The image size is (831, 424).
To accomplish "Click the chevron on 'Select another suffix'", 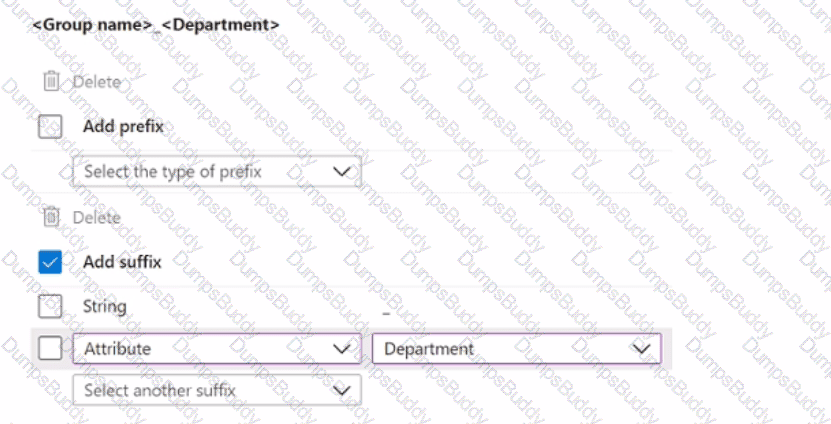I will (343, 390).
